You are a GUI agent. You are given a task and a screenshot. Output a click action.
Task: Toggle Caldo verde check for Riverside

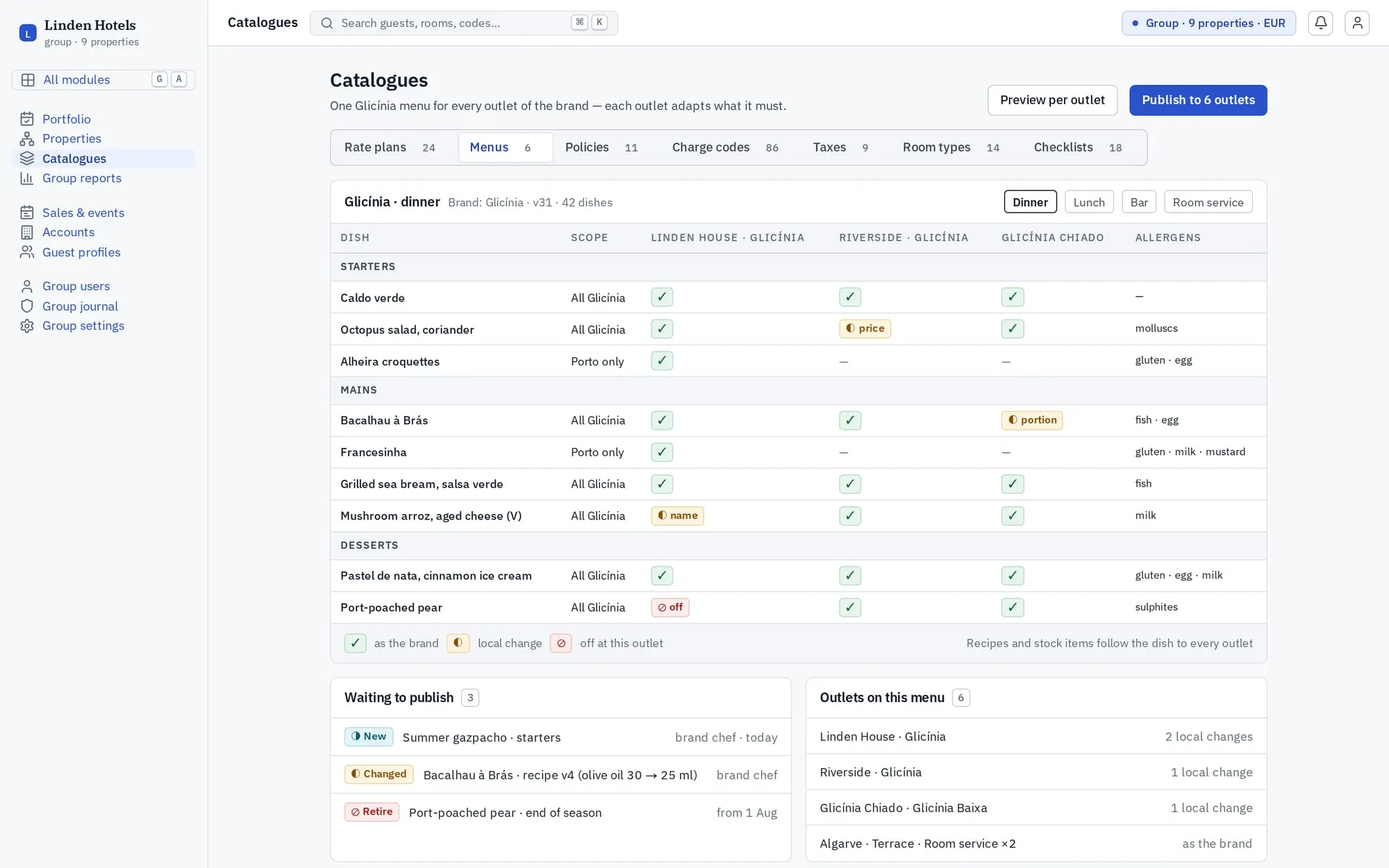(x=850, y=297)
